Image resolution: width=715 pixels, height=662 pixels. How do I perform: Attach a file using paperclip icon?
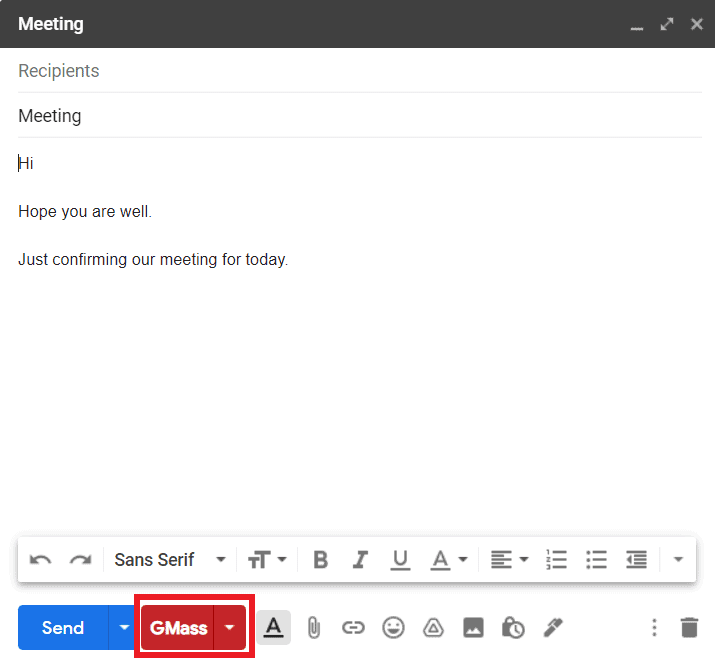click(313, 628)
